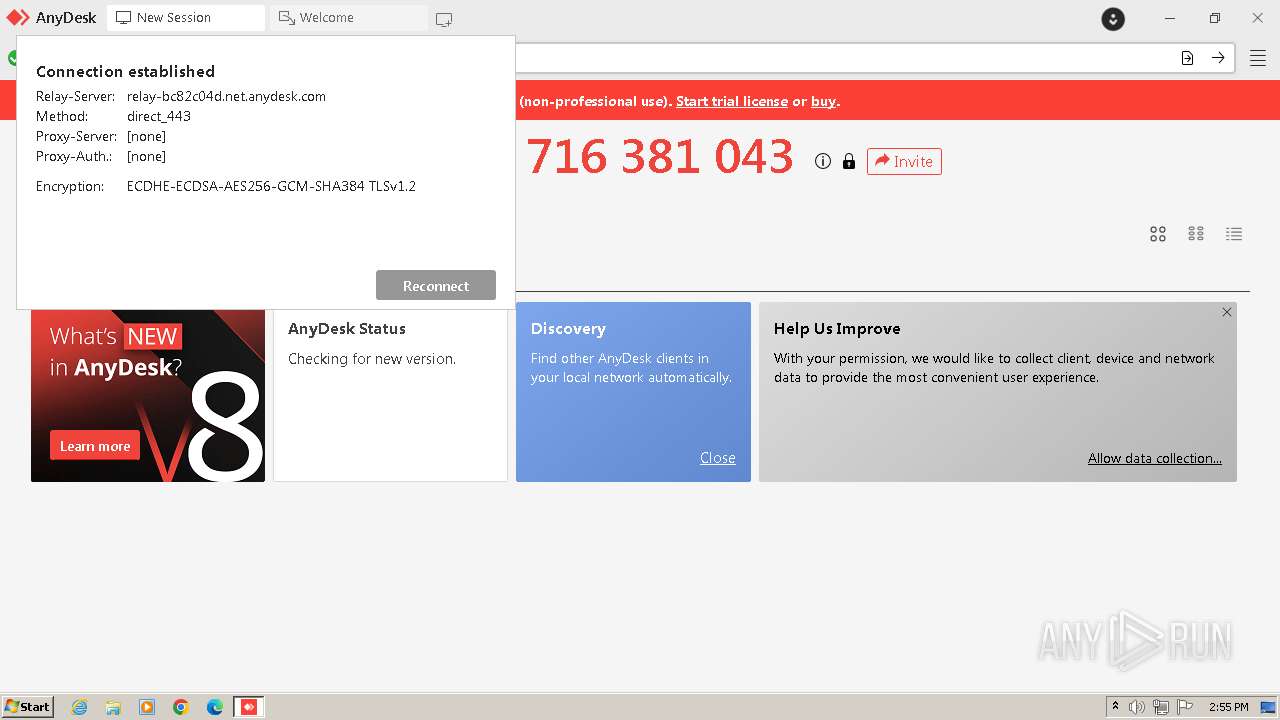Open the What's NEW in AnyDesk v8 thumbnail
Screen dimensions: 1280x720
point(148,396)
